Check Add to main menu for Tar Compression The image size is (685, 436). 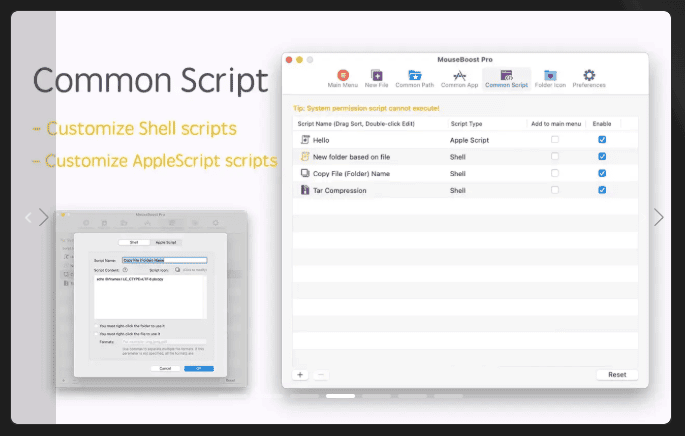point(555,190)
